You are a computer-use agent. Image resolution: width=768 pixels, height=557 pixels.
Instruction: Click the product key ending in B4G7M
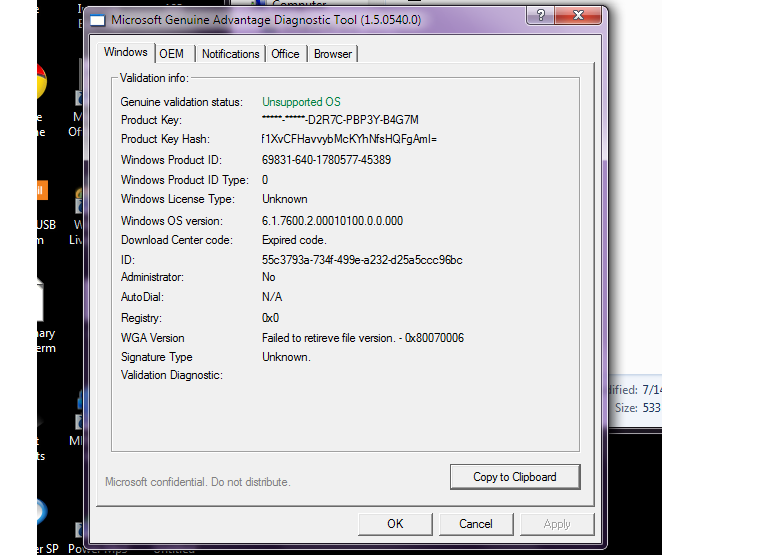tap(340, 120)
